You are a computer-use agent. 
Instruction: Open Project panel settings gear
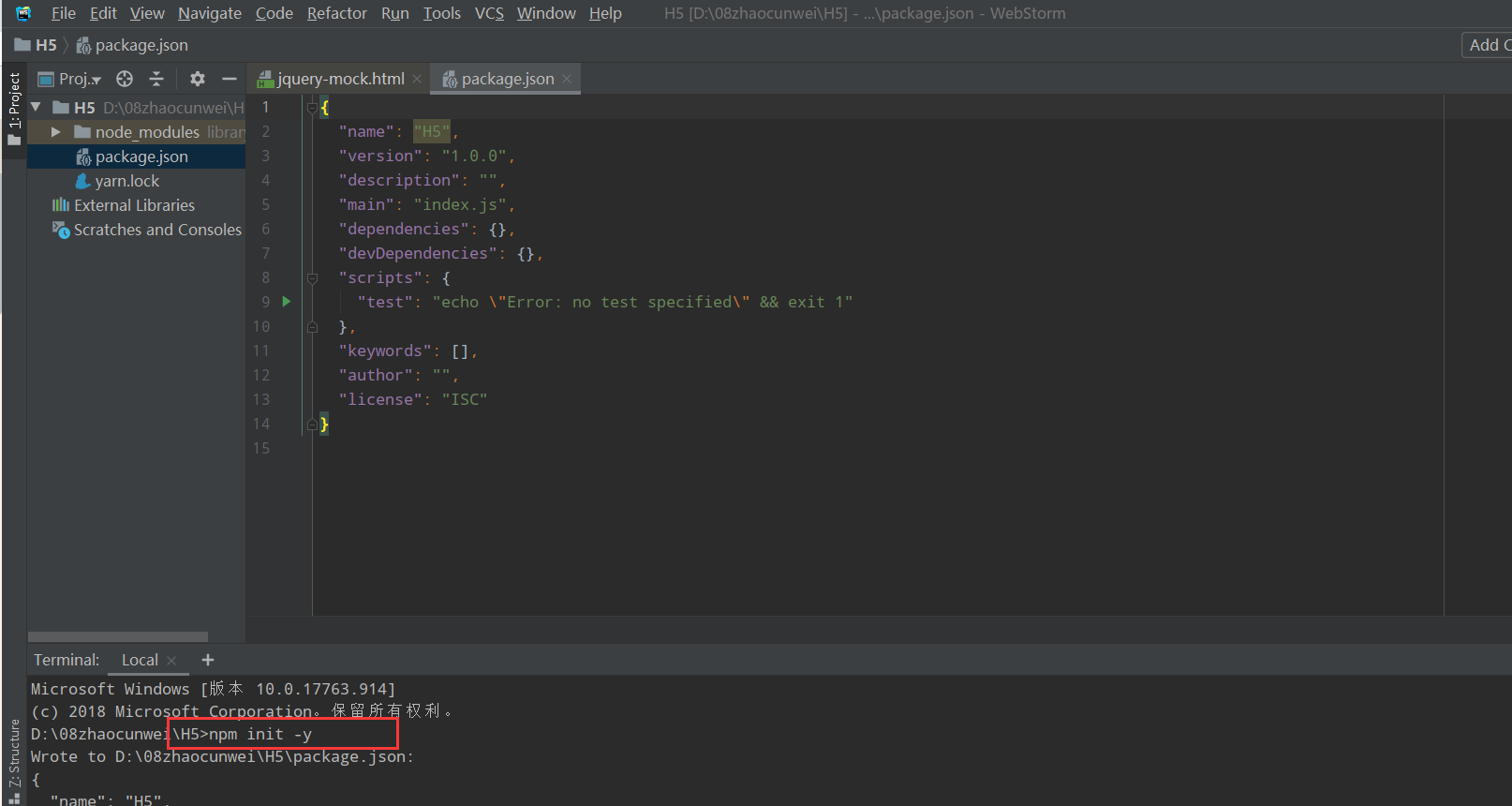point(198,79)
